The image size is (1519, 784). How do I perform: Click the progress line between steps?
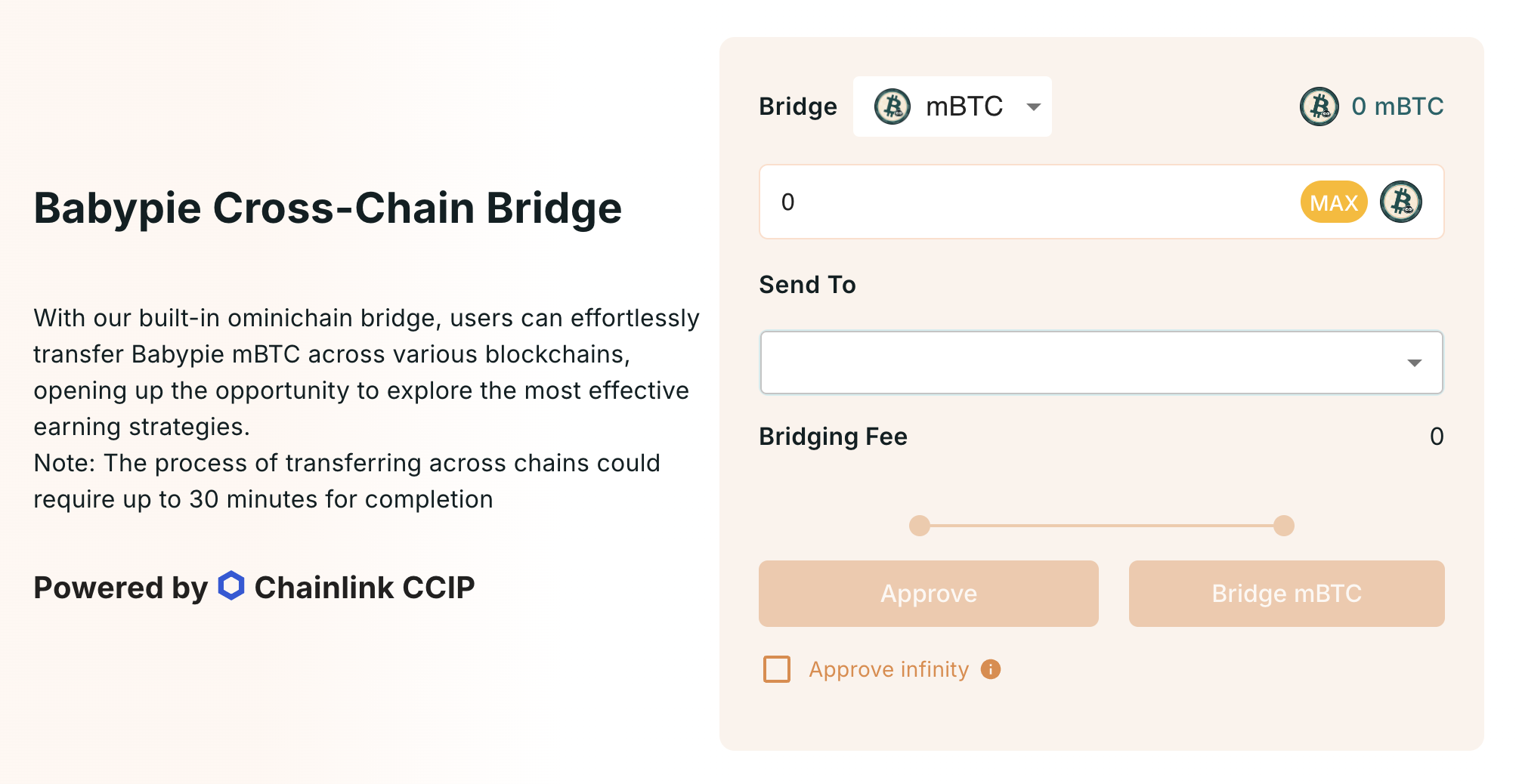1101,526
